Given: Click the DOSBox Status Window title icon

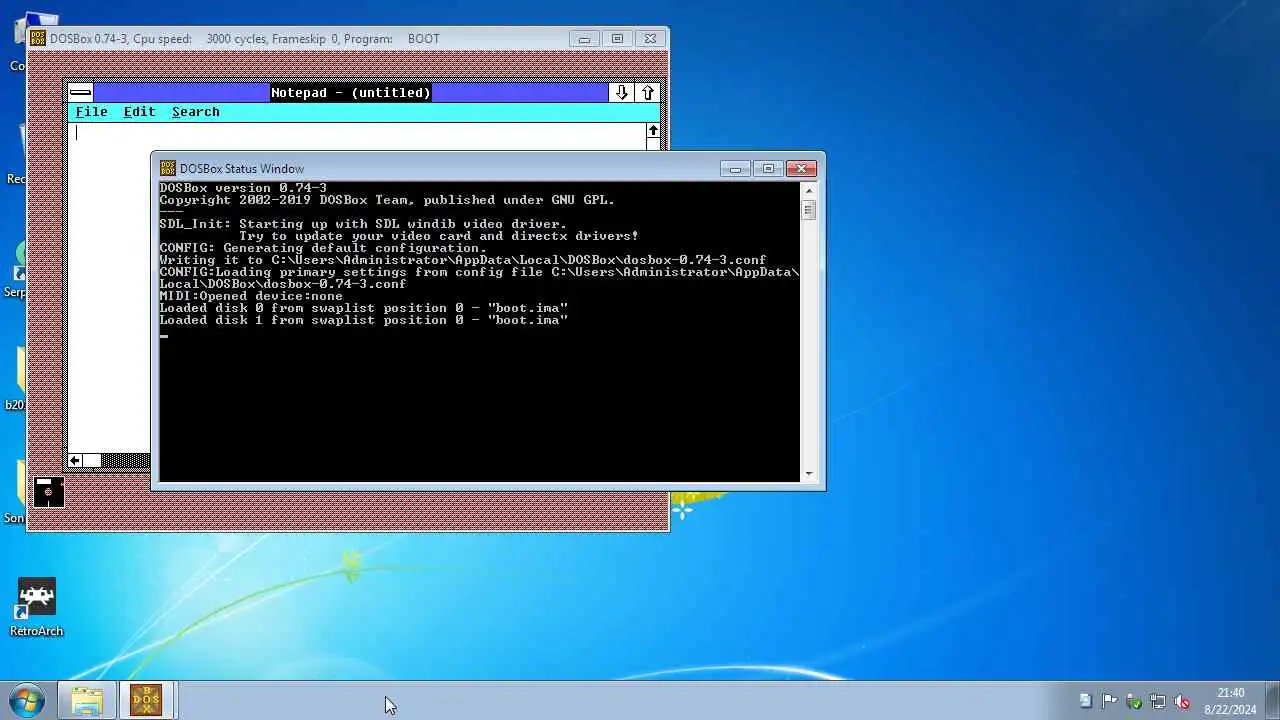Looking at the screenshot, I should click(x=168, y=168).
